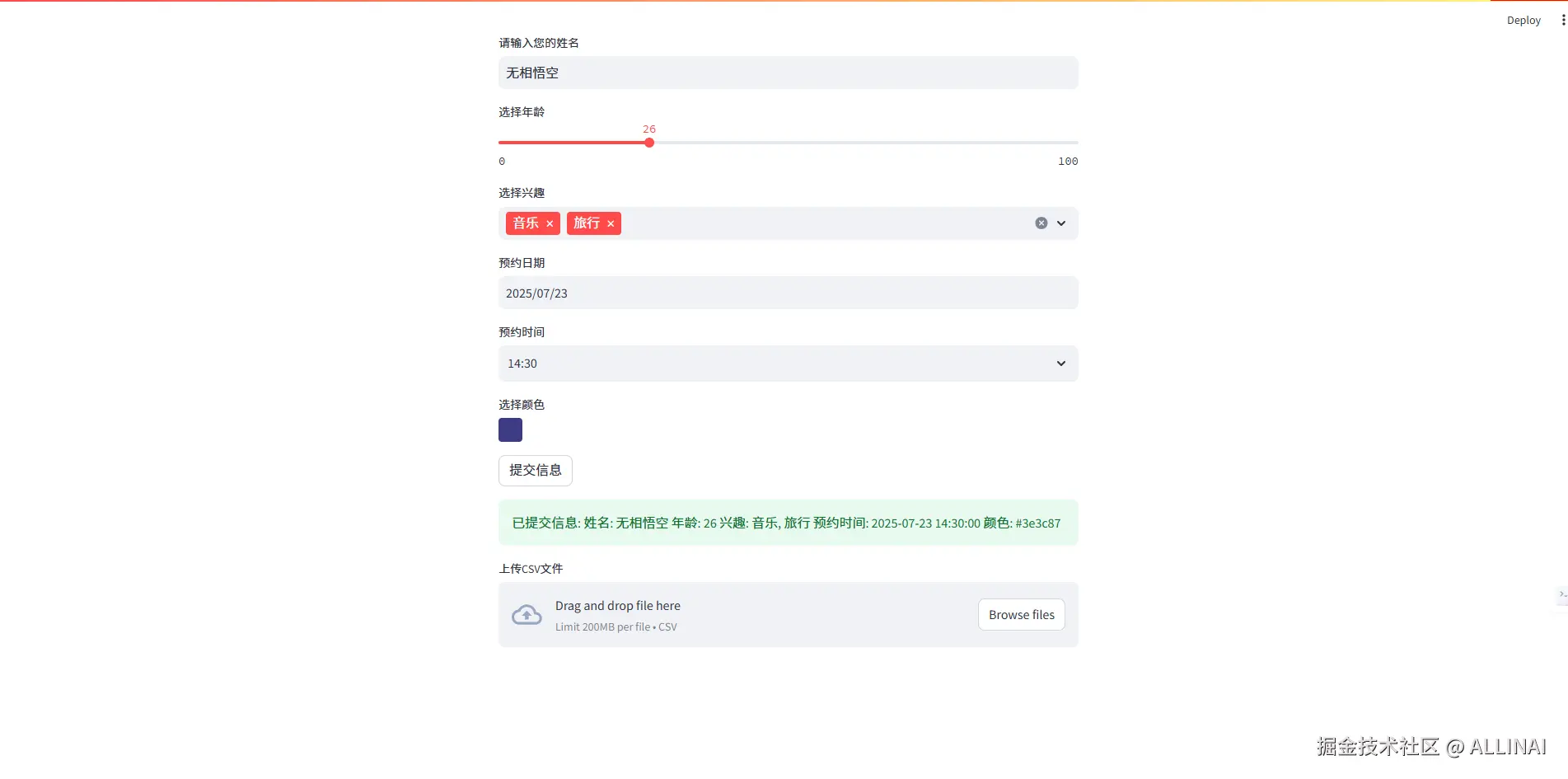Submit the form with 提交信息
1568x779 pixels.
pos(535,470)
